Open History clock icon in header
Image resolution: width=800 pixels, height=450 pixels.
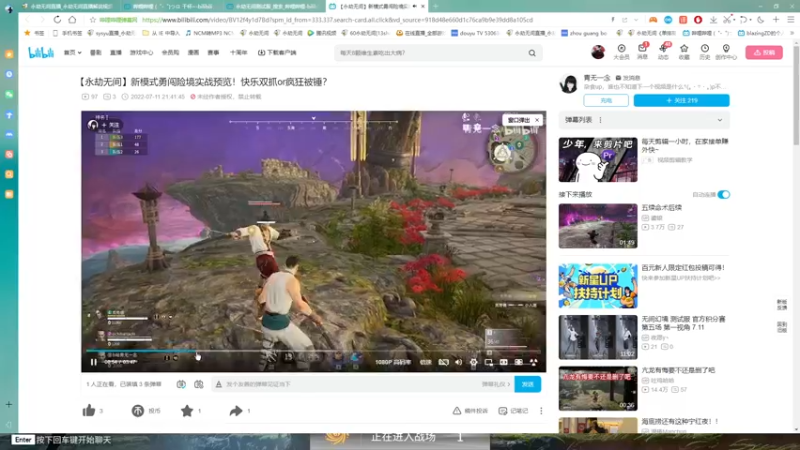coord(705,52)
